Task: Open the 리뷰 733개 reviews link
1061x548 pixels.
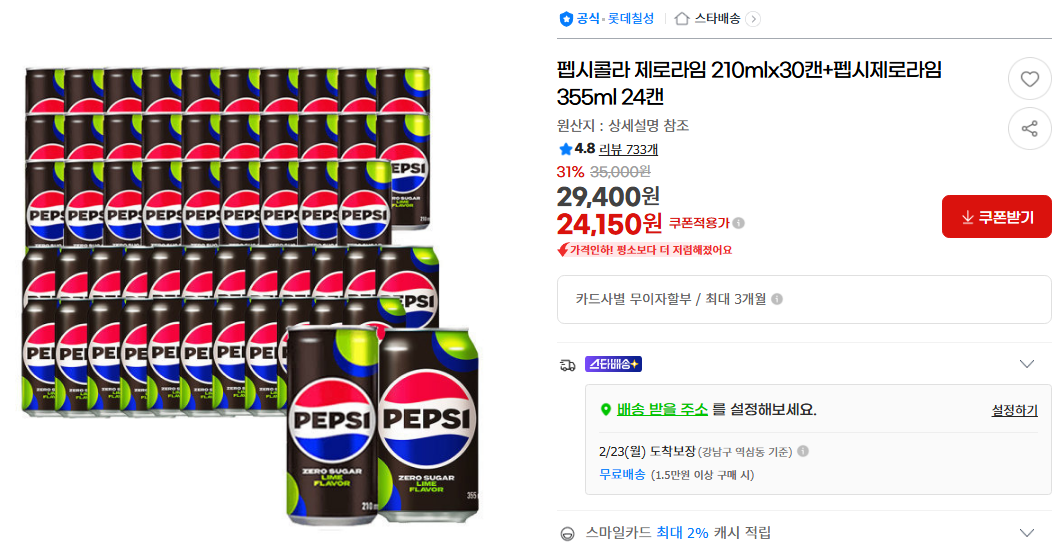Action: pyautogui.click(x=628, y=149)
